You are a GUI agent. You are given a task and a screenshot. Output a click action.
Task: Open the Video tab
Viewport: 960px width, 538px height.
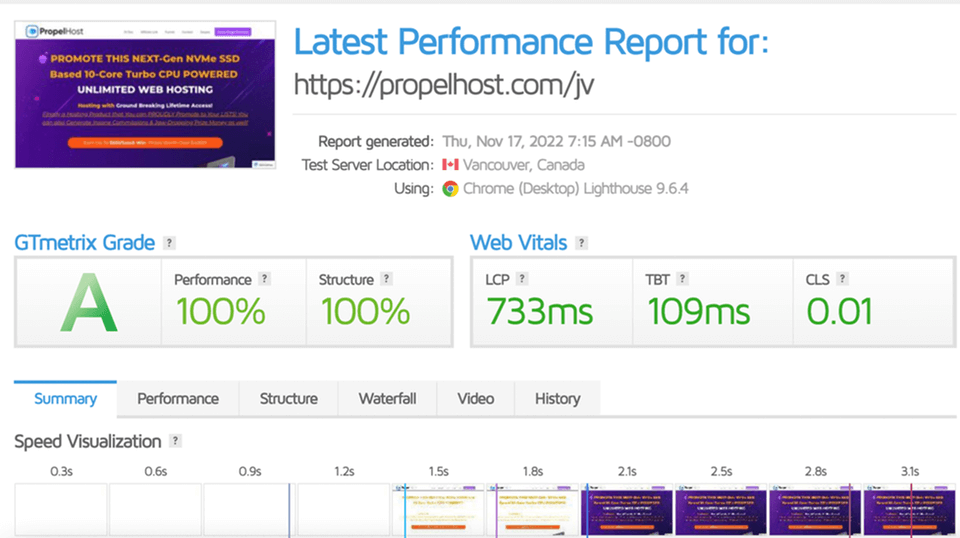[x=476, y=399]
